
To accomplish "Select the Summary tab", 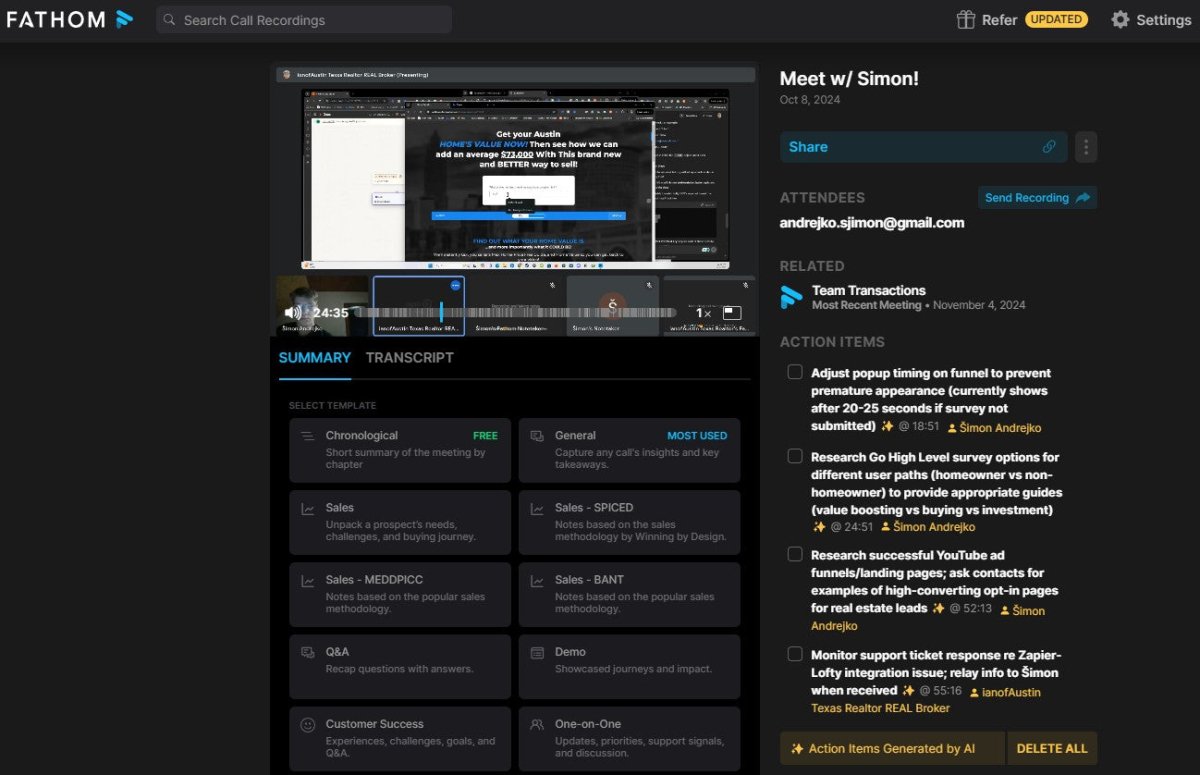I will coord(314,358).
